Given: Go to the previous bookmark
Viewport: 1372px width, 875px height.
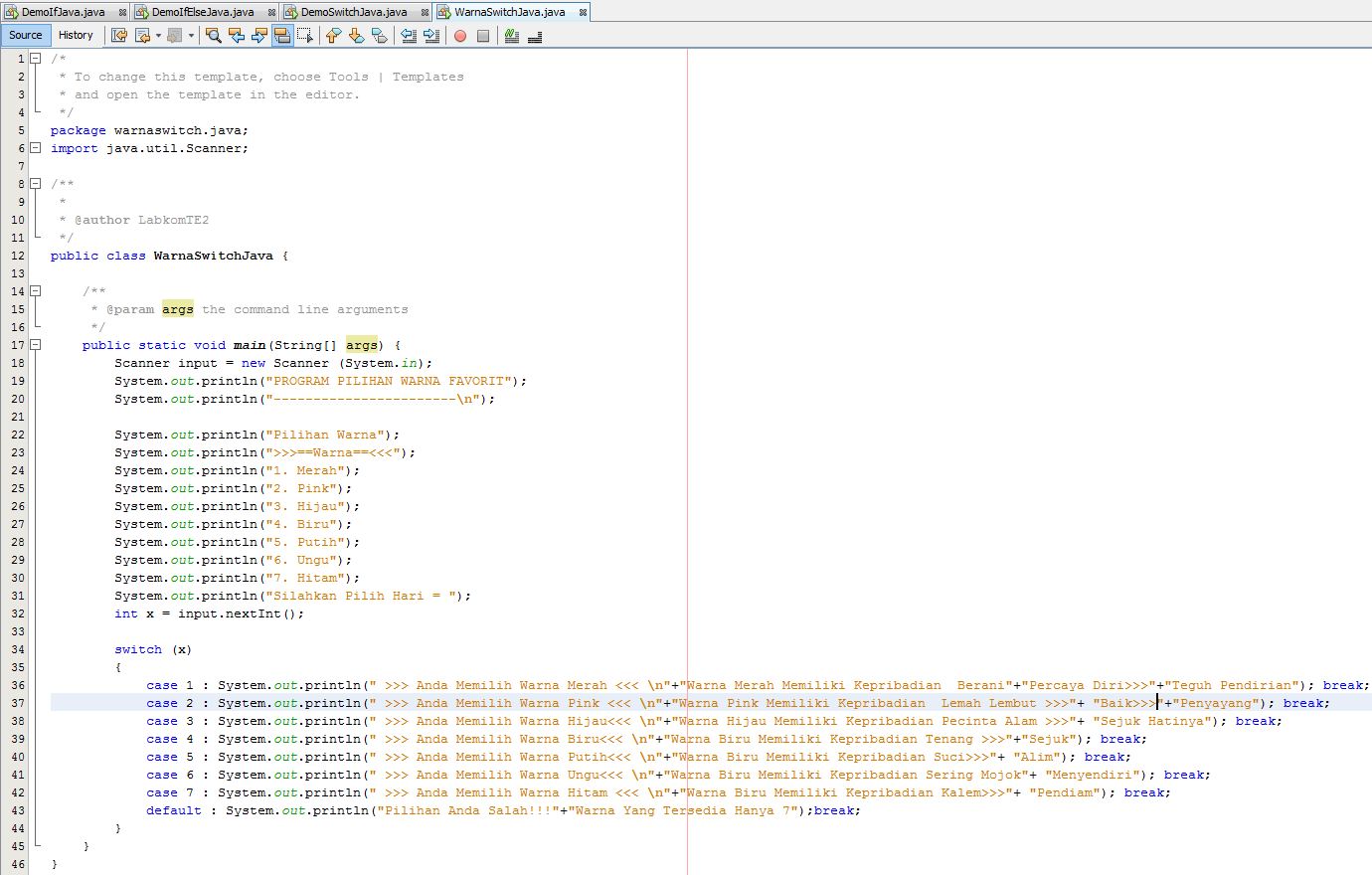Looking at the screenshot, I should [333, 36].
